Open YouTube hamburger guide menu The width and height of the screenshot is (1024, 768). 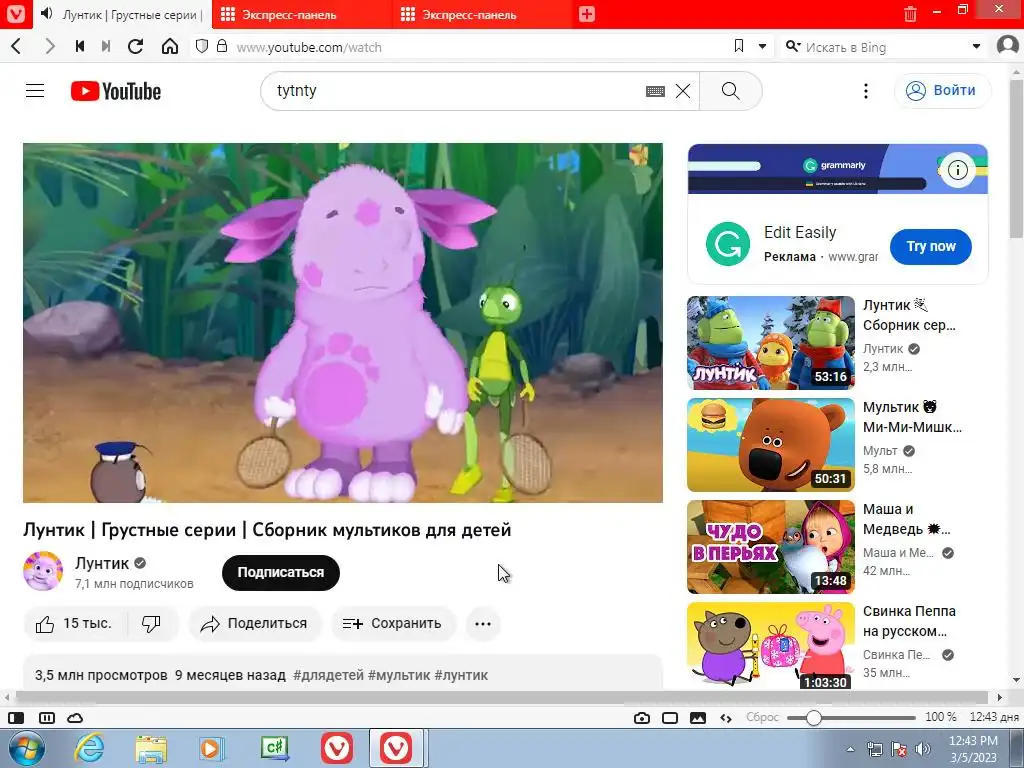tap(35, 91)
